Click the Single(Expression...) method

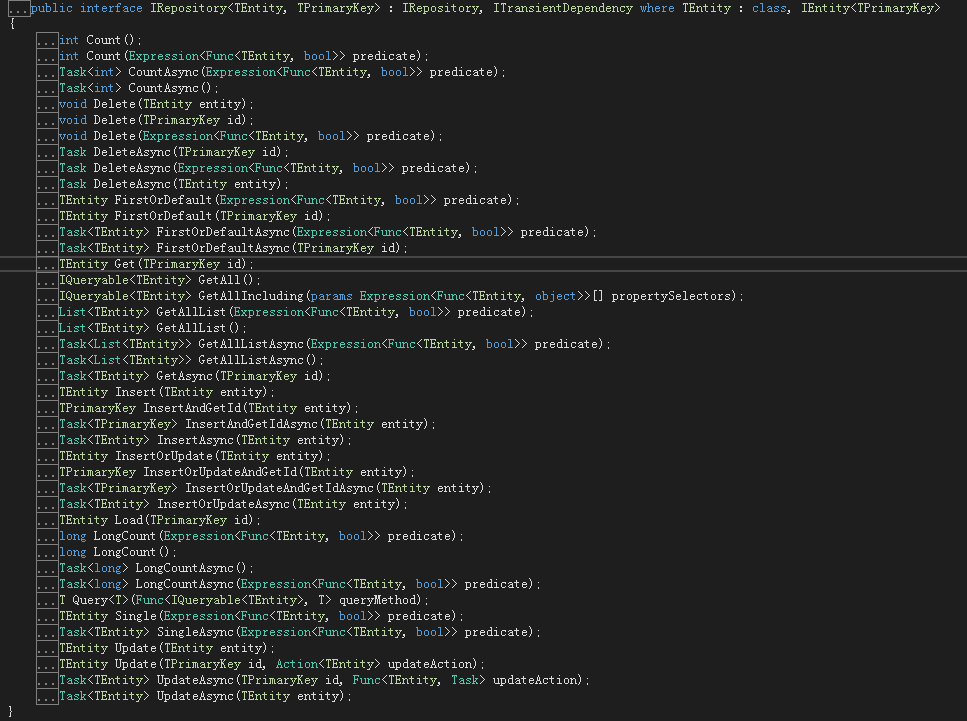coord(261,617)
